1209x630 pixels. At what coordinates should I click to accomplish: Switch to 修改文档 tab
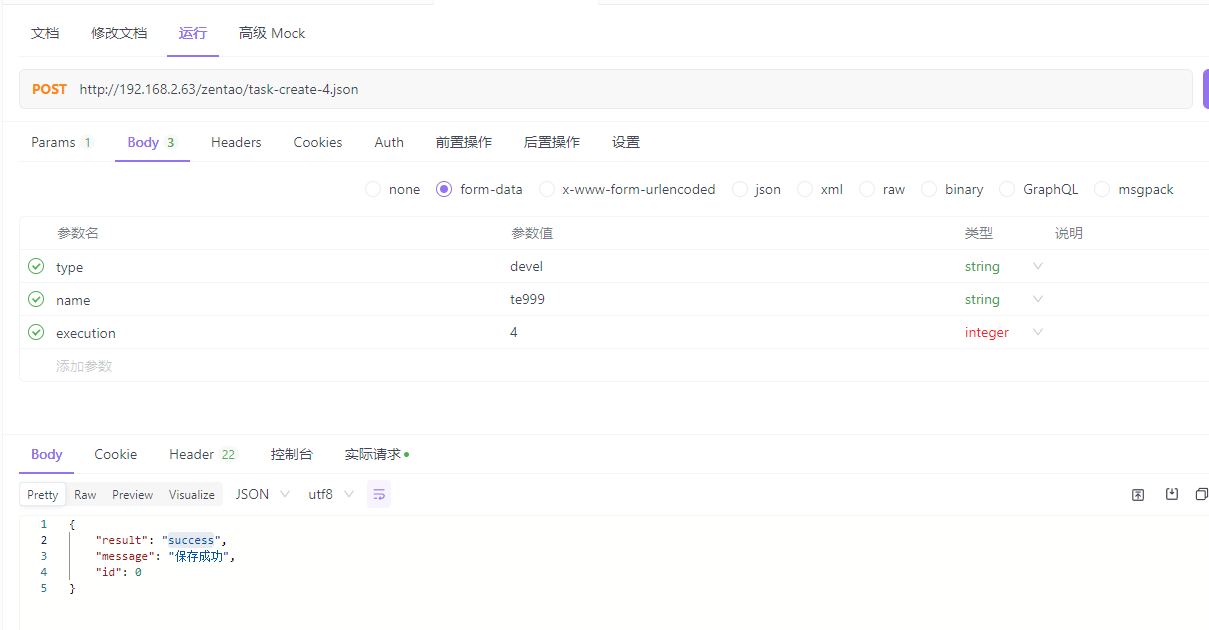pyautogui.click(x=119, y=33)
